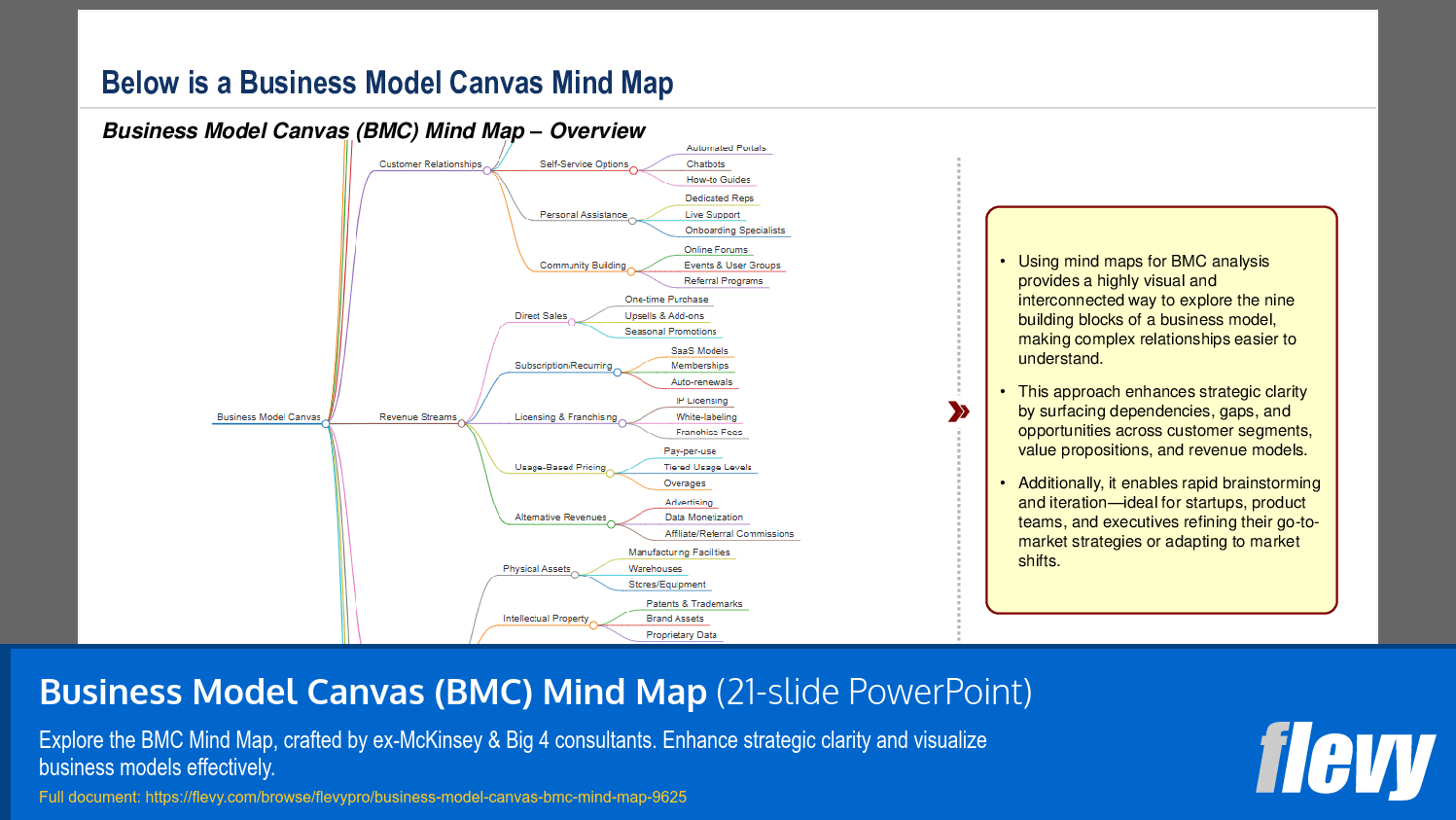The image size is (1456, 820).
Task: Click the yellow notes box bullet about strategic clarity
Action: (x=1164, y=421)
